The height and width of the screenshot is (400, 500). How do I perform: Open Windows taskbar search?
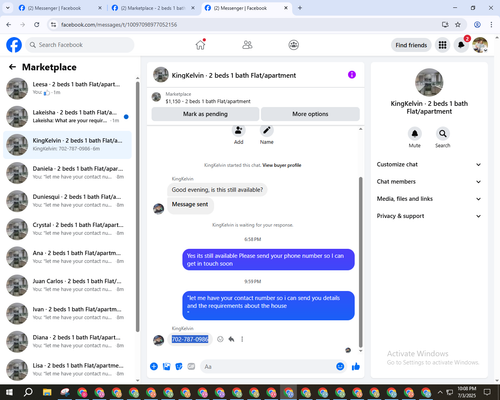click(28, 392)
